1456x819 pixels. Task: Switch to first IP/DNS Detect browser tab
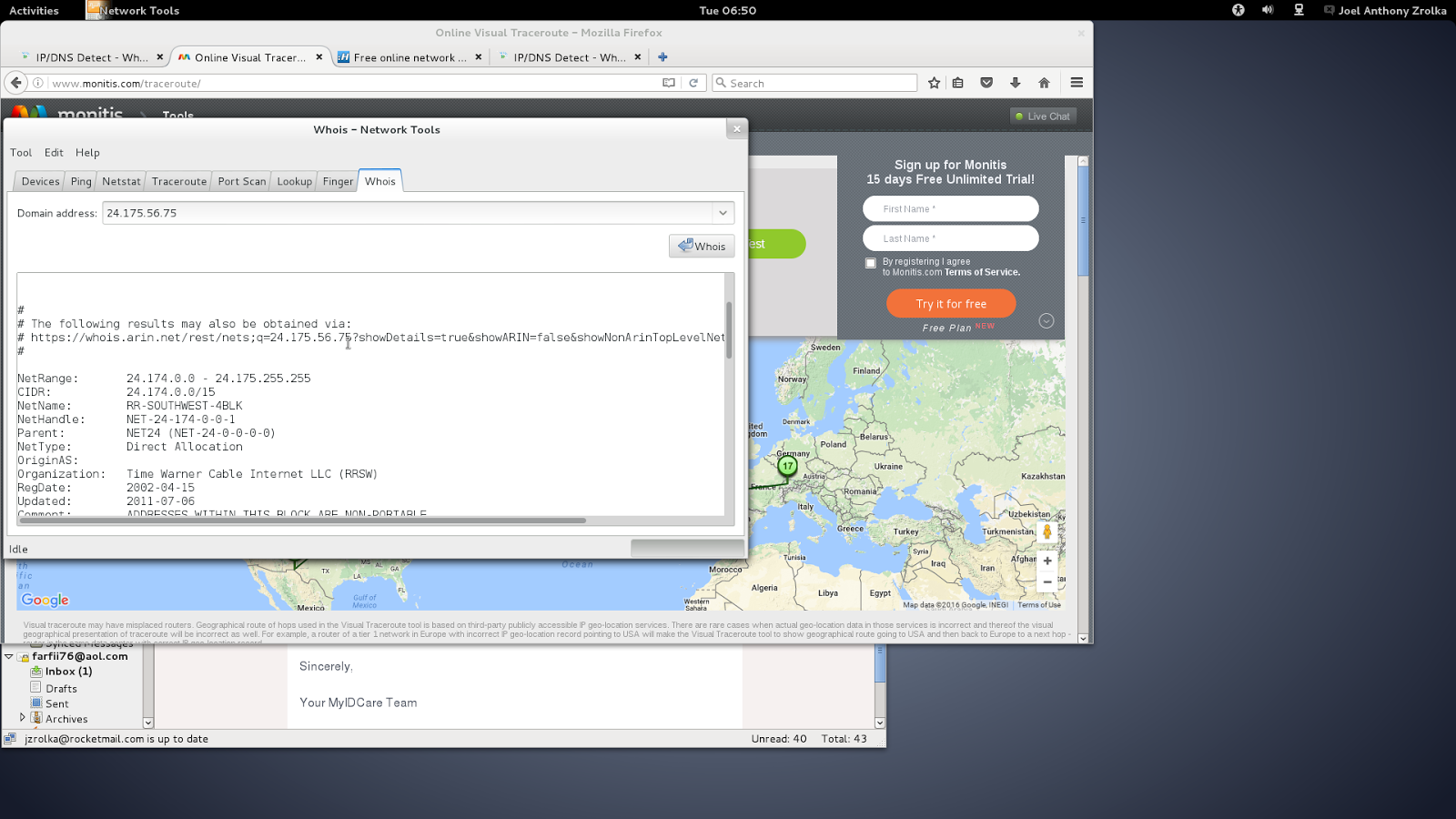[91, 57]
